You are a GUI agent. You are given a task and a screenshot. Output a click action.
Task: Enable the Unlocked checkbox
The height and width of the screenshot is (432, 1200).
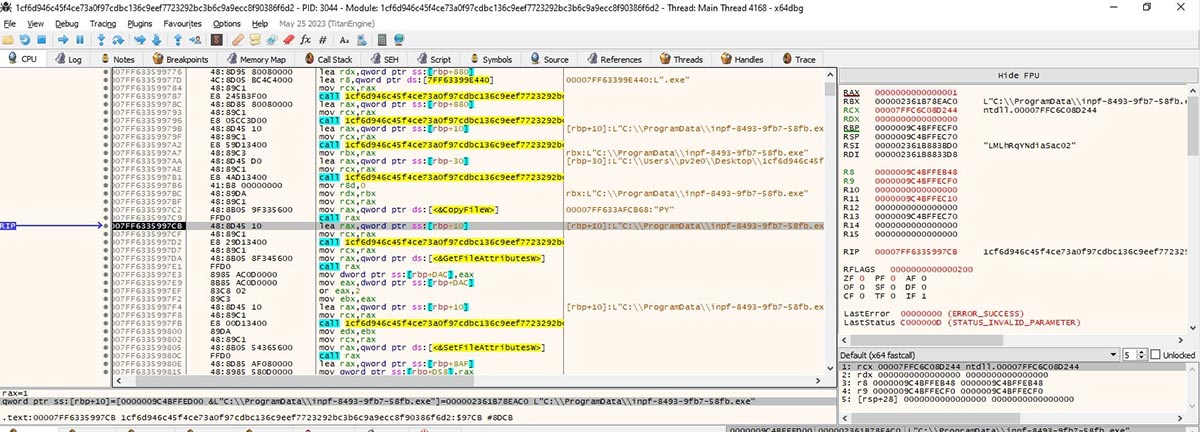tap(1154, 355)
